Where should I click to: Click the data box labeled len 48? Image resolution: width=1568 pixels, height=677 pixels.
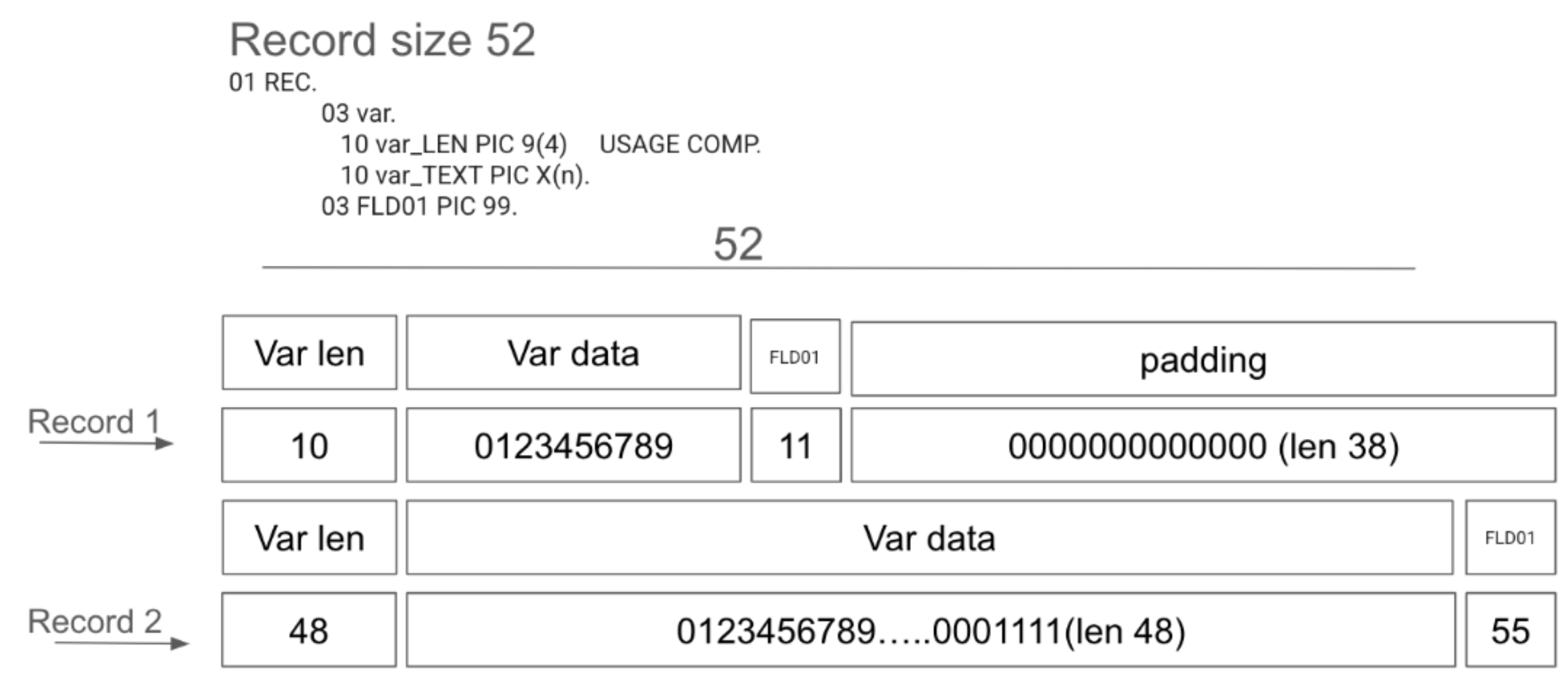pos(931,630)
